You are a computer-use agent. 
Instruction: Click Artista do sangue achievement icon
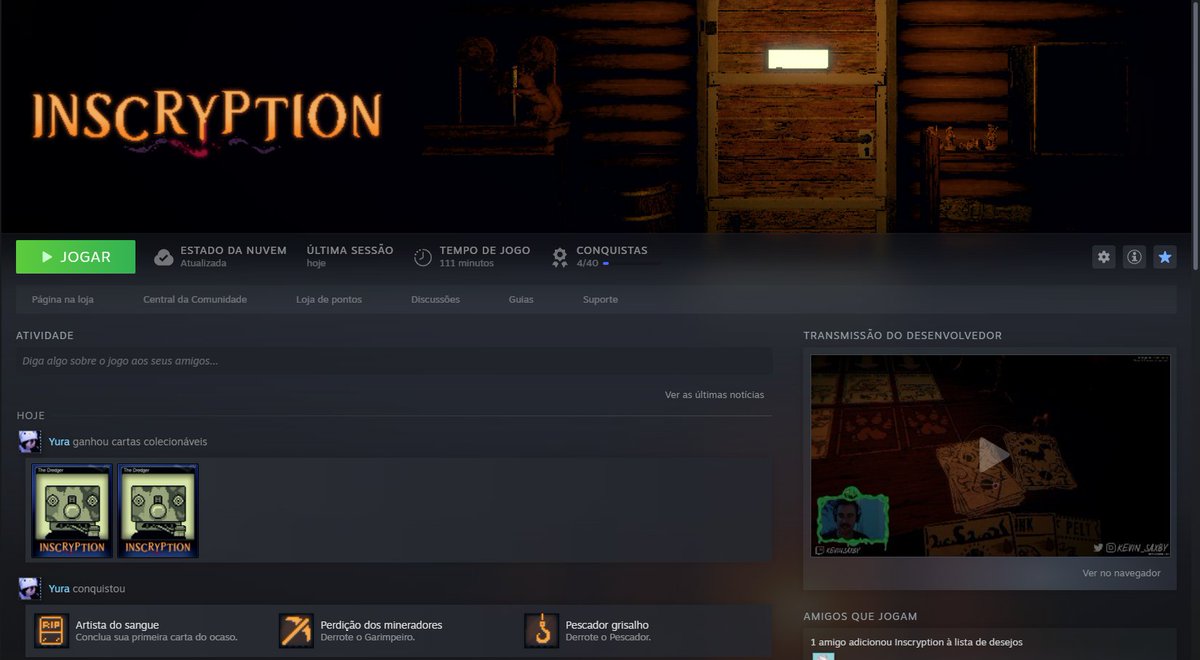51,630
